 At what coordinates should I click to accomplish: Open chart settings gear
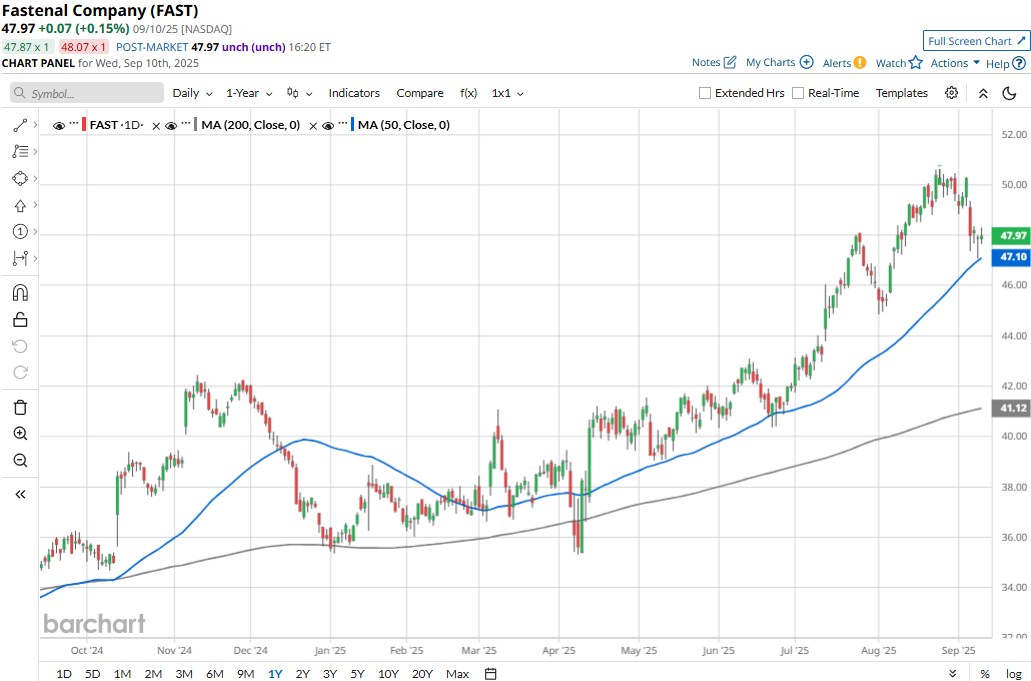point(951,93)
